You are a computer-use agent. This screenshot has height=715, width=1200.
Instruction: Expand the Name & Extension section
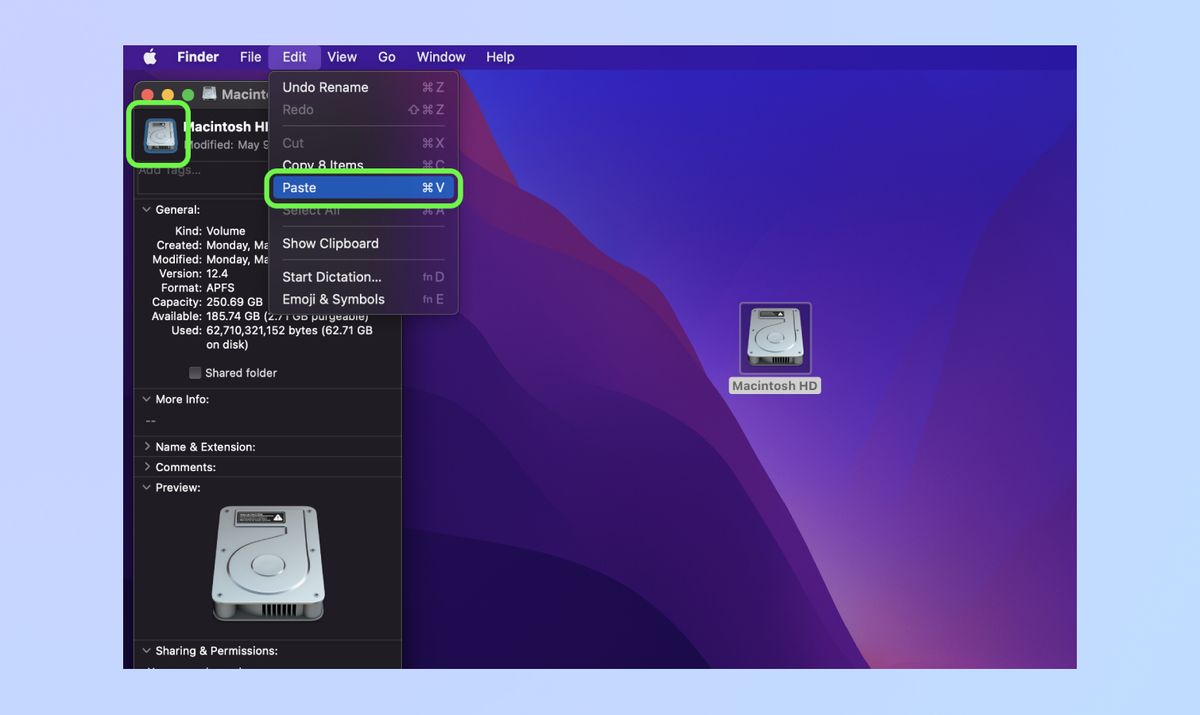pyautogui.click(x=146, y=446)
